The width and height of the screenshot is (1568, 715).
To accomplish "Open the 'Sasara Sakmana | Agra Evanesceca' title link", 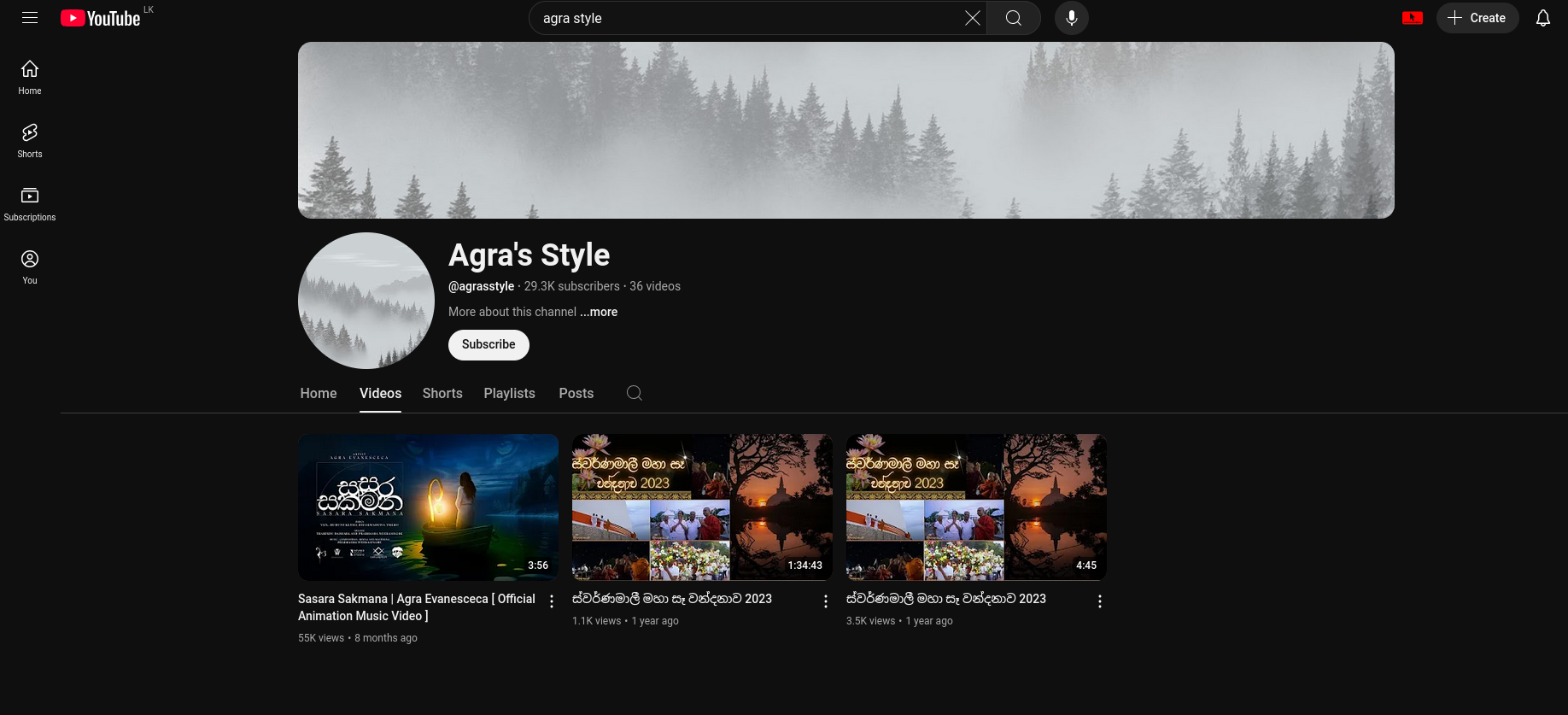I will (x=417, y=607).
